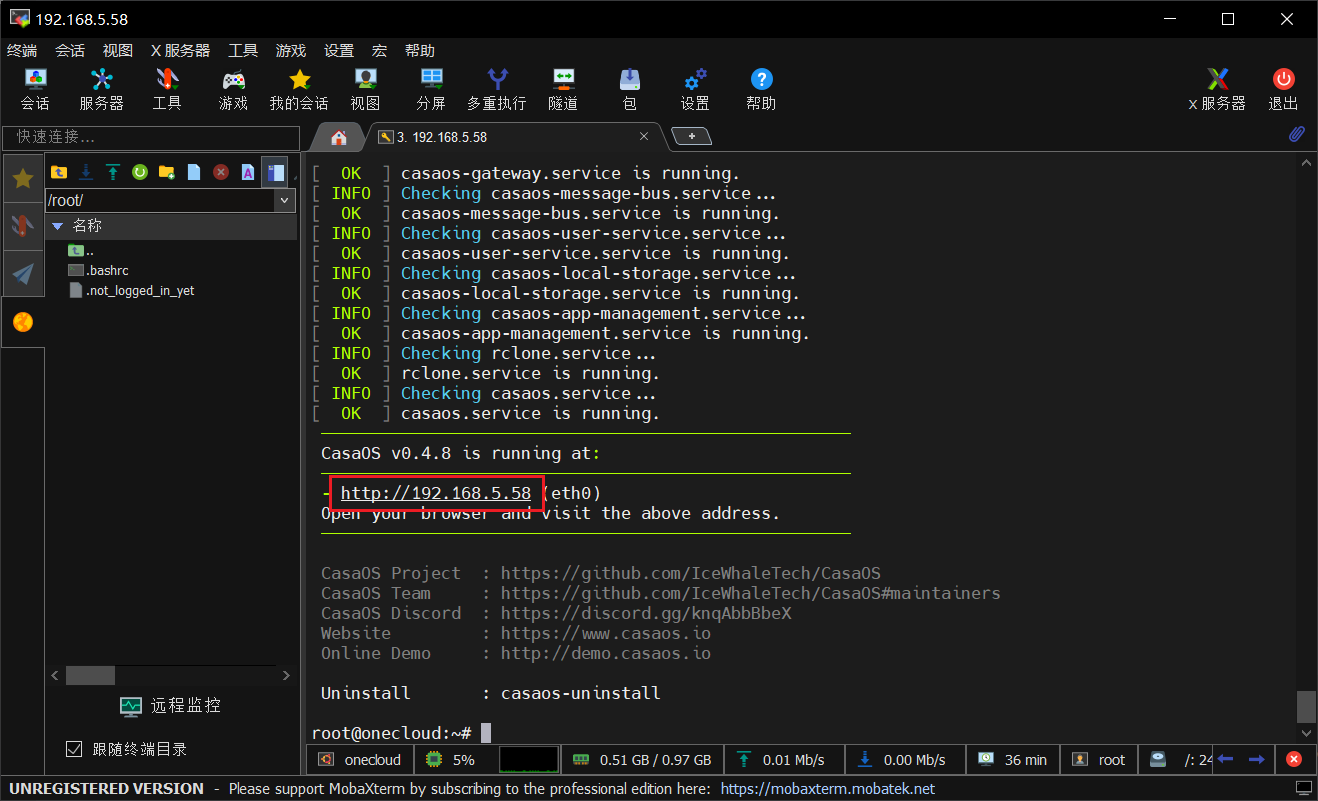The height and width of the screenshot is (801, 1318).
Task: Open the http://192.168.5.58 link in terminal
Action: pyautogui.click(x=436, y=493)
